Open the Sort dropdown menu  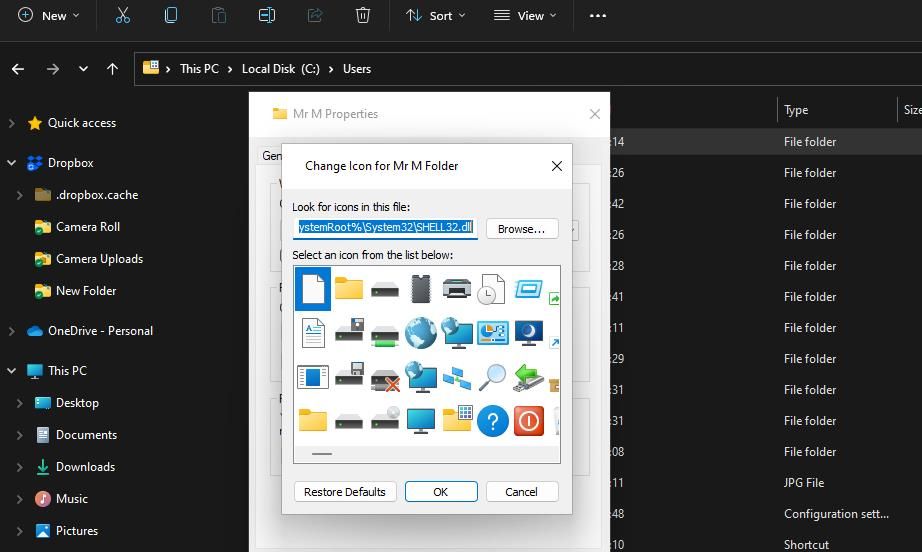click(x=435, y=15)
